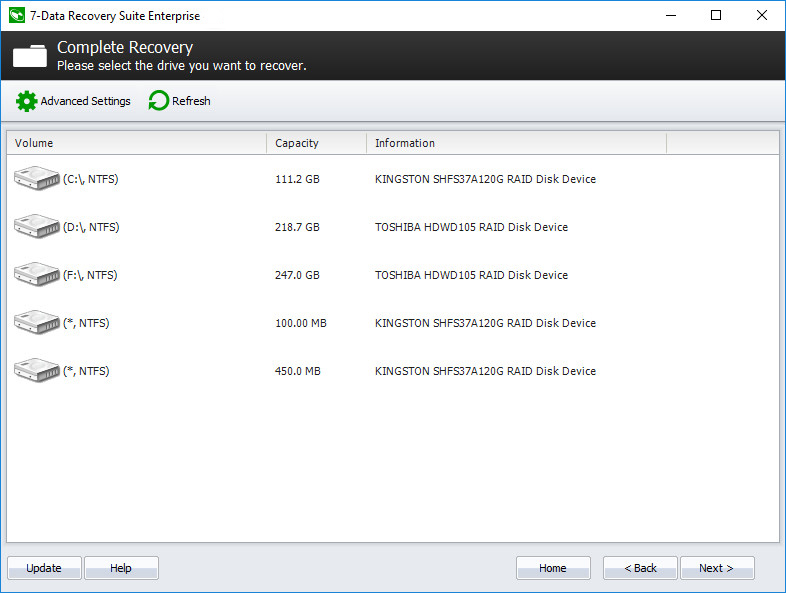The image size is (786, 593).
Task: Select the F:\ NTFS drive icon
Action: click(37, 275)
